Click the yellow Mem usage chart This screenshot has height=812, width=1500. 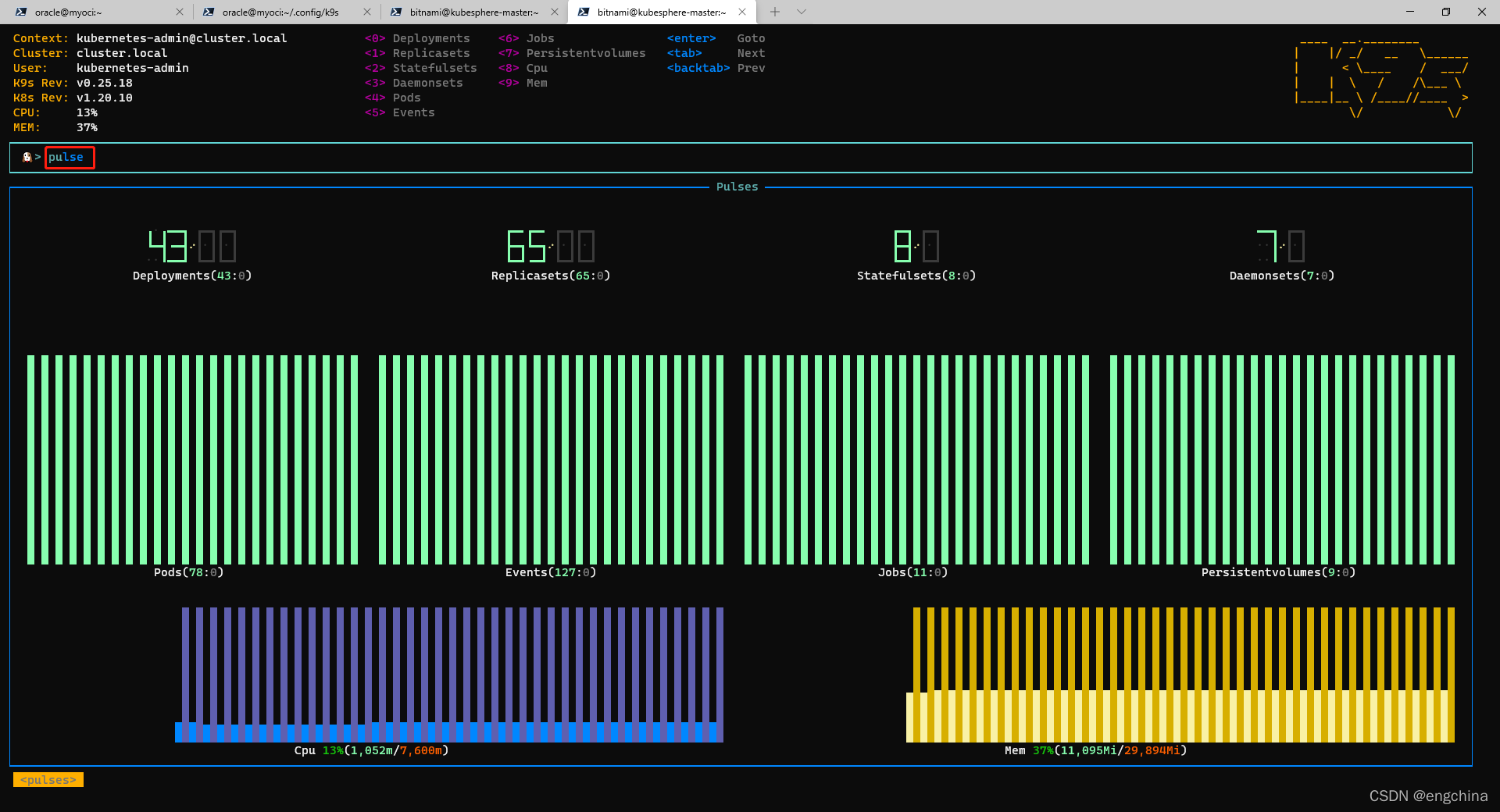(x=1180, y=675)
